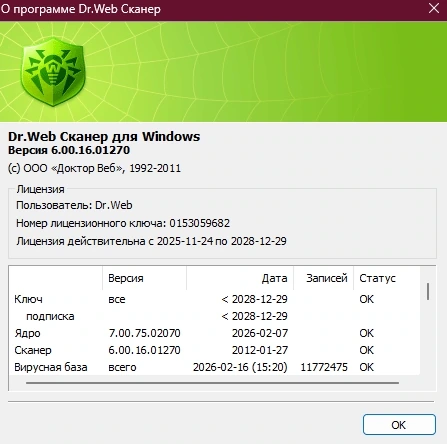This screenshot has width=447, height=444.
Task: Click engine version 7.00.75.02070
Action: [144, 333]
